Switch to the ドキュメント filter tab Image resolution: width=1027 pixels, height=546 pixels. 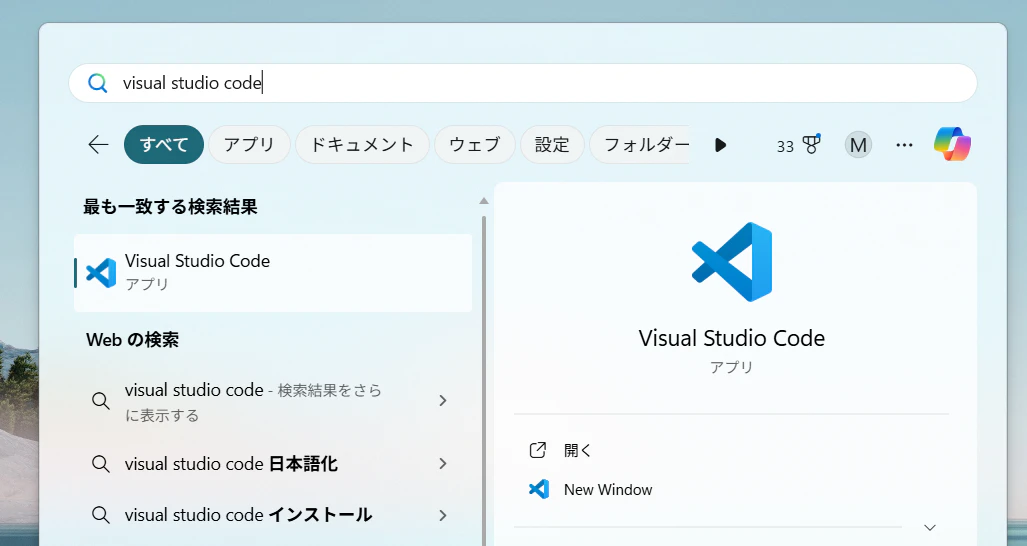362,145
